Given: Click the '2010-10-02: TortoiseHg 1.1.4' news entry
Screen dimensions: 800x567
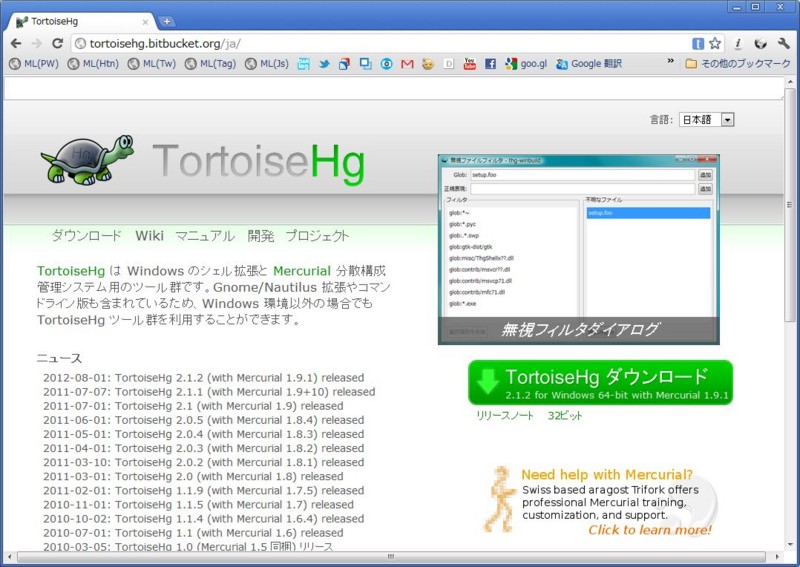Looking at the screenshot, I should 204,519.
